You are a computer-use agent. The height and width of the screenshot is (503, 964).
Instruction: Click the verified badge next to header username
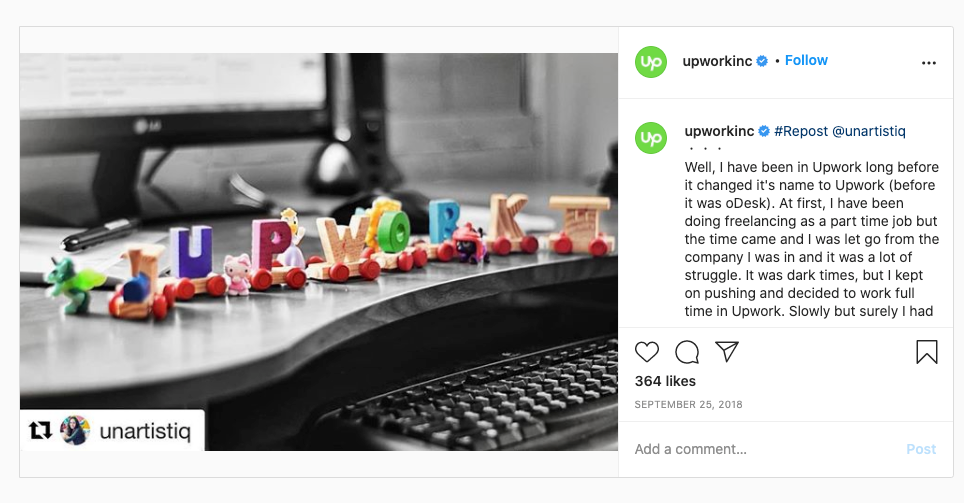coord(762,61)
